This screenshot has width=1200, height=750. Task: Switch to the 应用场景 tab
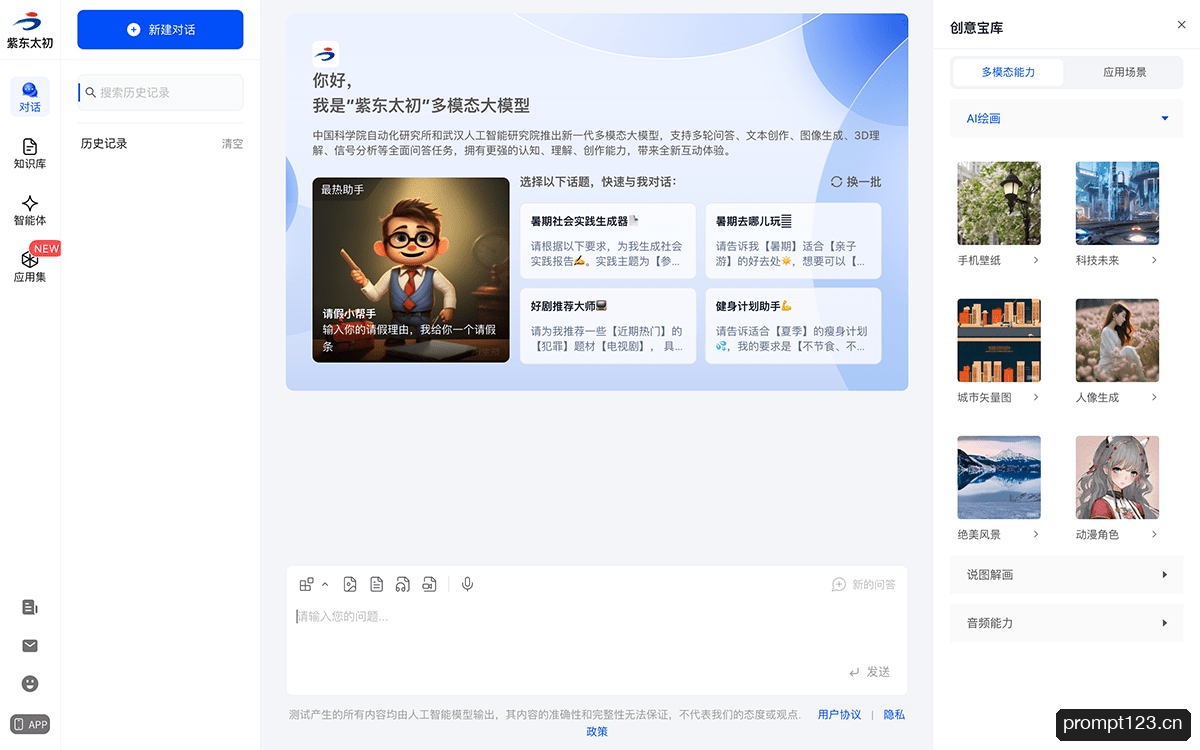(x=1124, y=72)
